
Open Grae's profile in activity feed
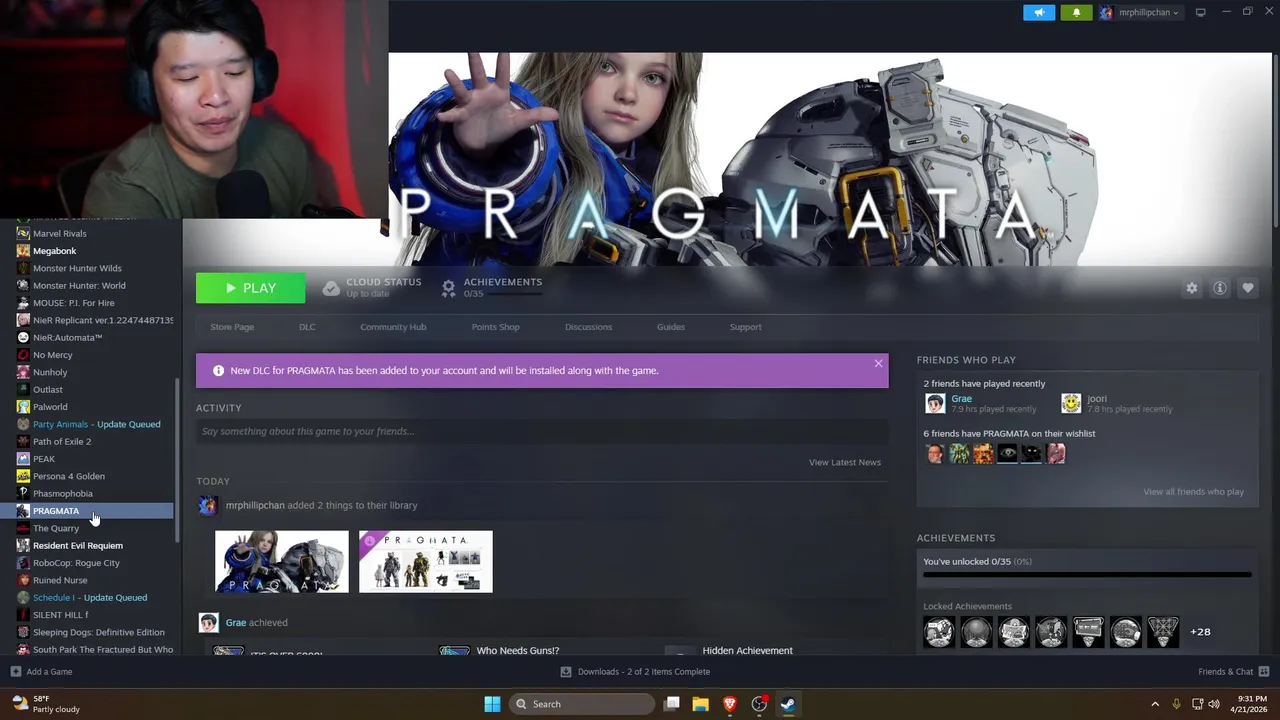[x=236, y=622]
